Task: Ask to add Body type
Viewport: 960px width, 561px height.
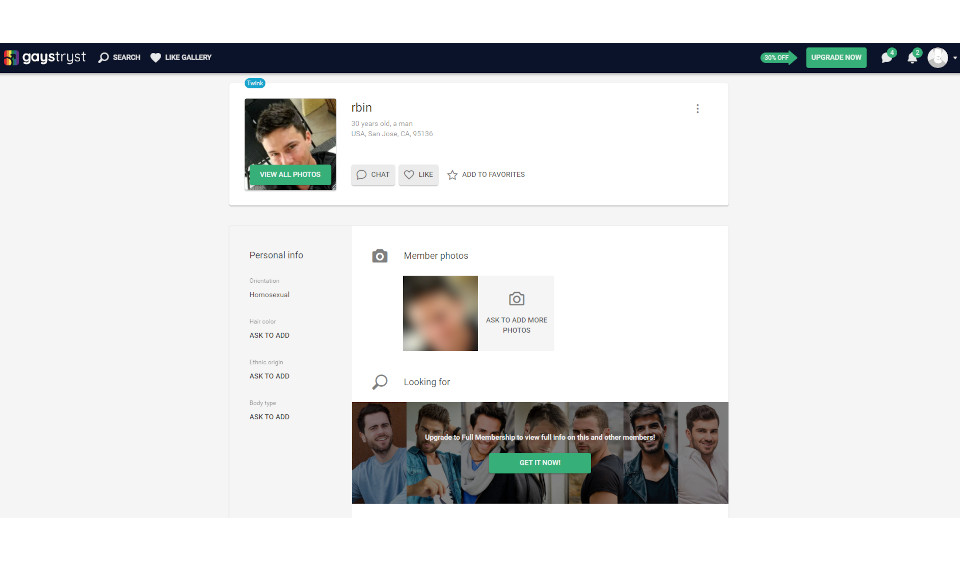Action: (x=269, y=416)
